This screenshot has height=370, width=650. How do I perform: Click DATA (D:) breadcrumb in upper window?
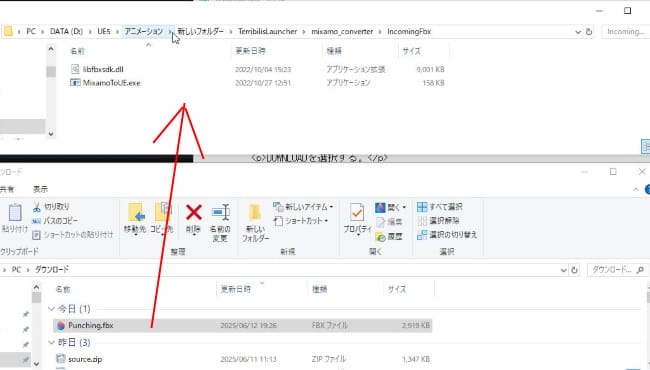[x=66, y=31]
